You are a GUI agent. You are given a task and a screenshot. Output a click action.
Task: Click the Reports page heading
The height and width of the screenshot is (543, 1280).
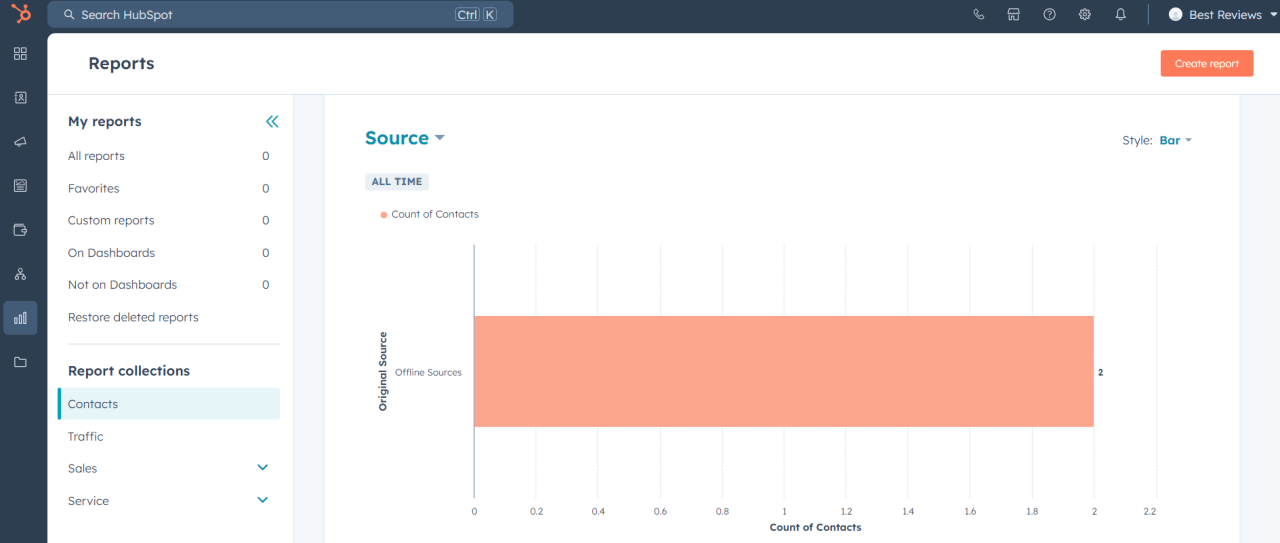(x=121, y=63)
